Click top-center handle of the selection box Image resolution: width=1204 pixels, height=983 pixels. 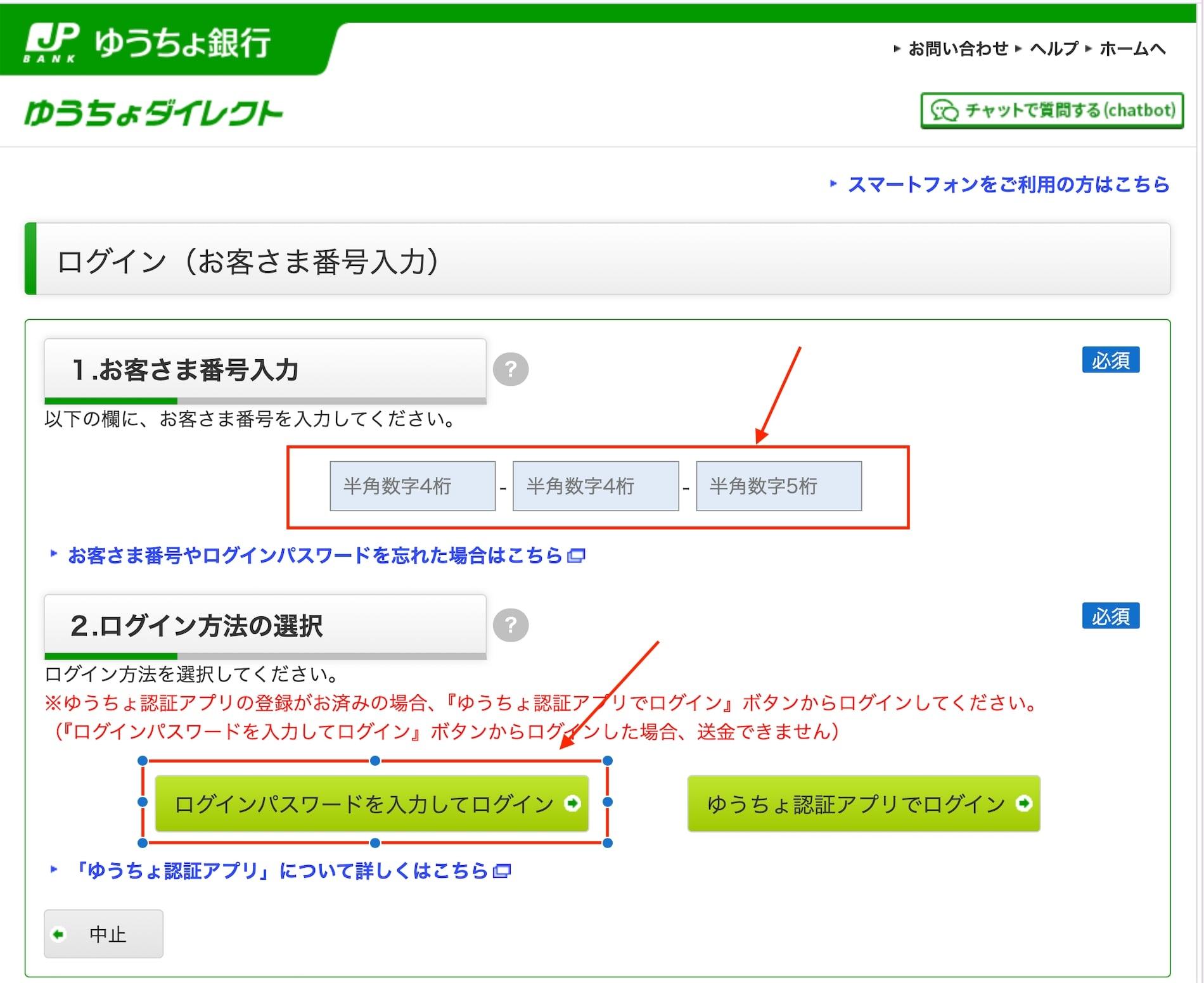click(x=375, y=761)
